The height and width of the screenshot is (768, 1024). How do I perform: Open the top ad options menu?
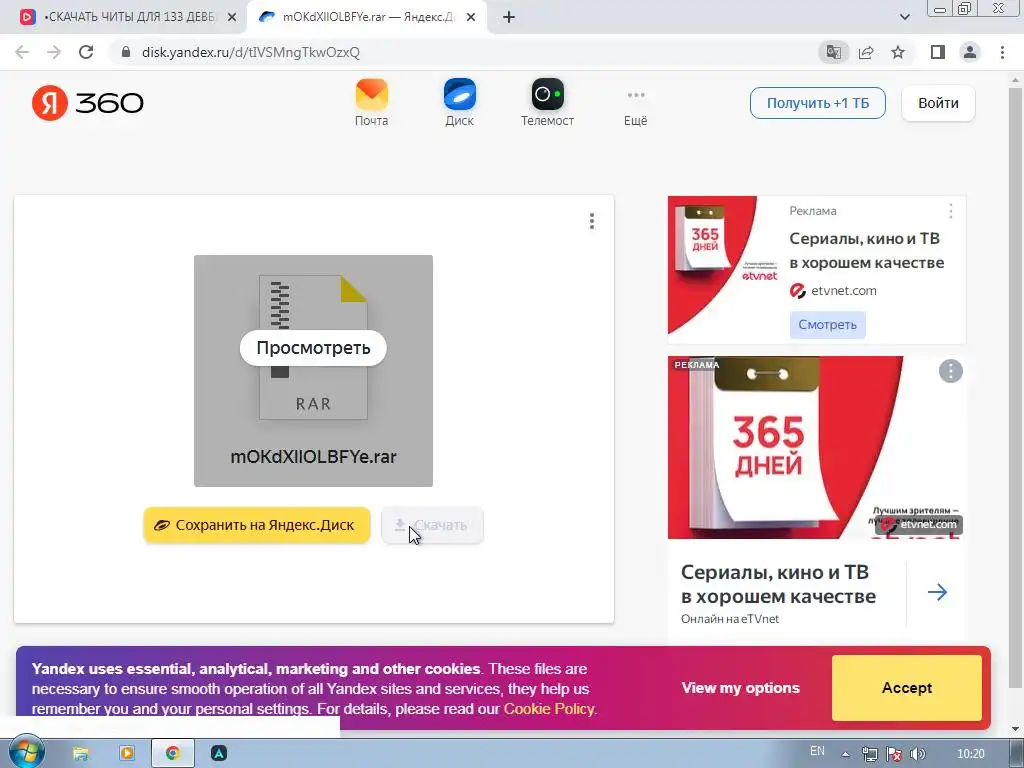pyautogui.click(x=951, y=211)
